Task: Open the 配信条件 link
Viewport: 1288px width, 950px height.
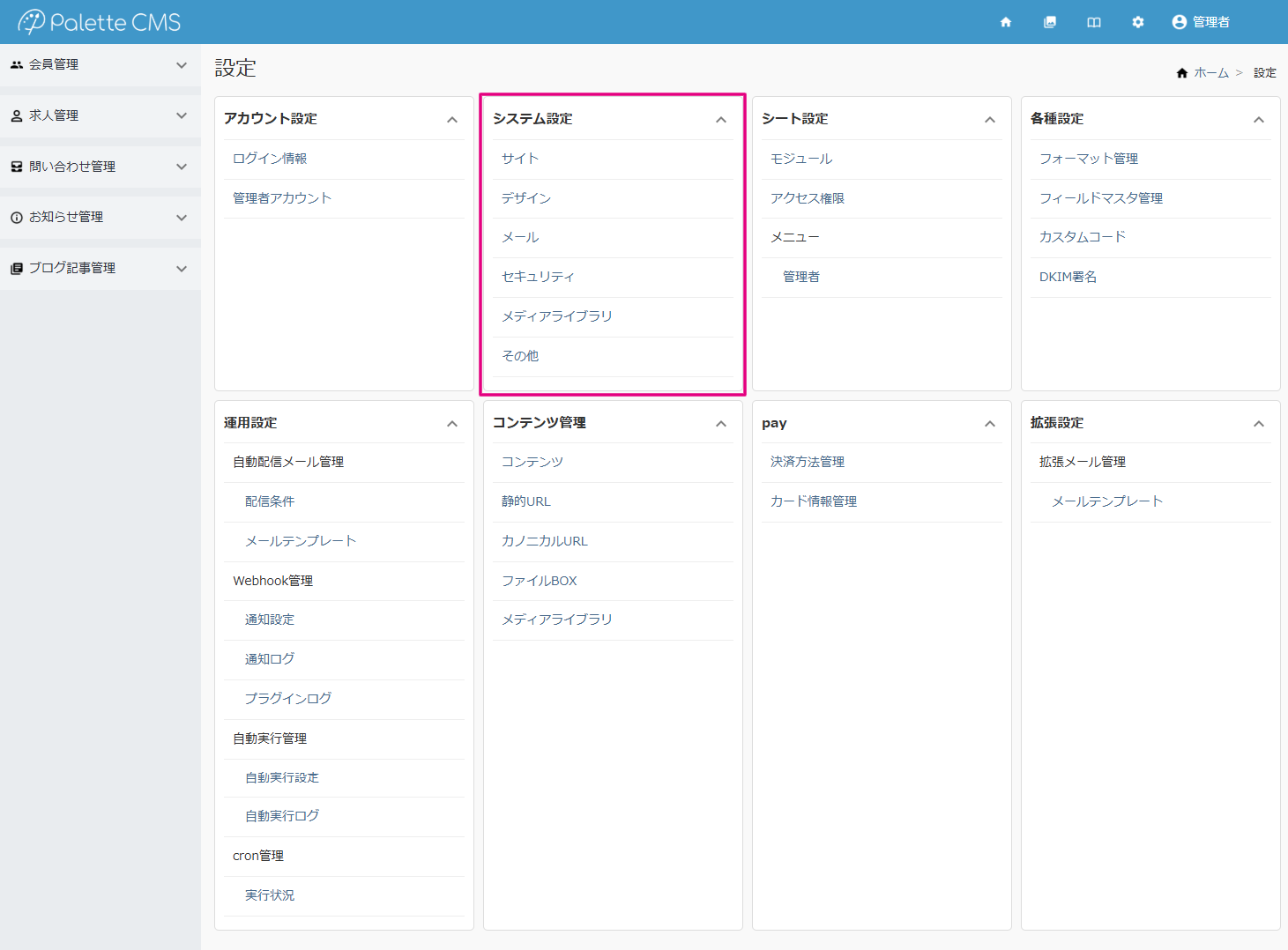Action: [270, 501]
